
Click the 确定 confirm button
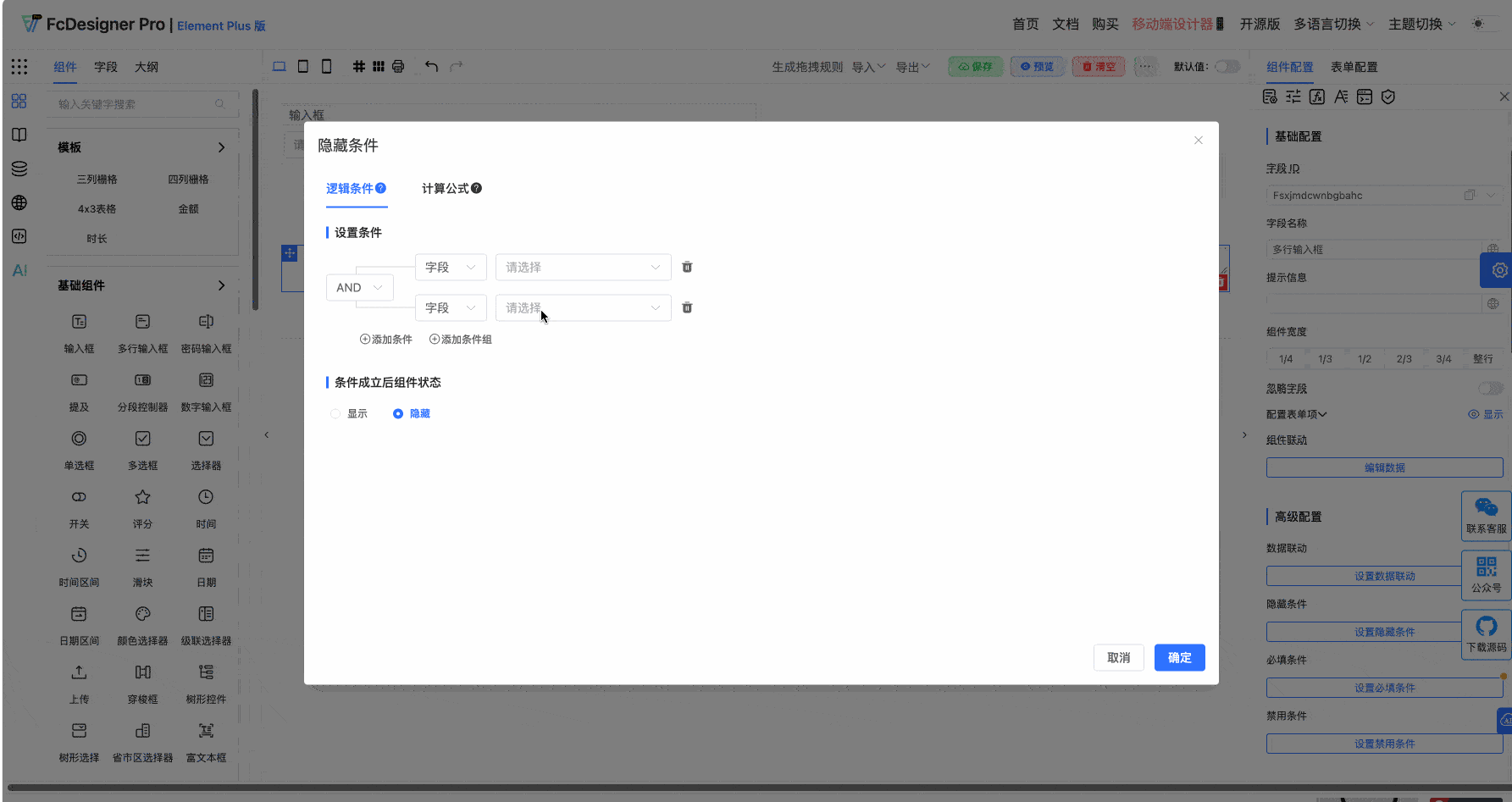tap(1179, 657)
